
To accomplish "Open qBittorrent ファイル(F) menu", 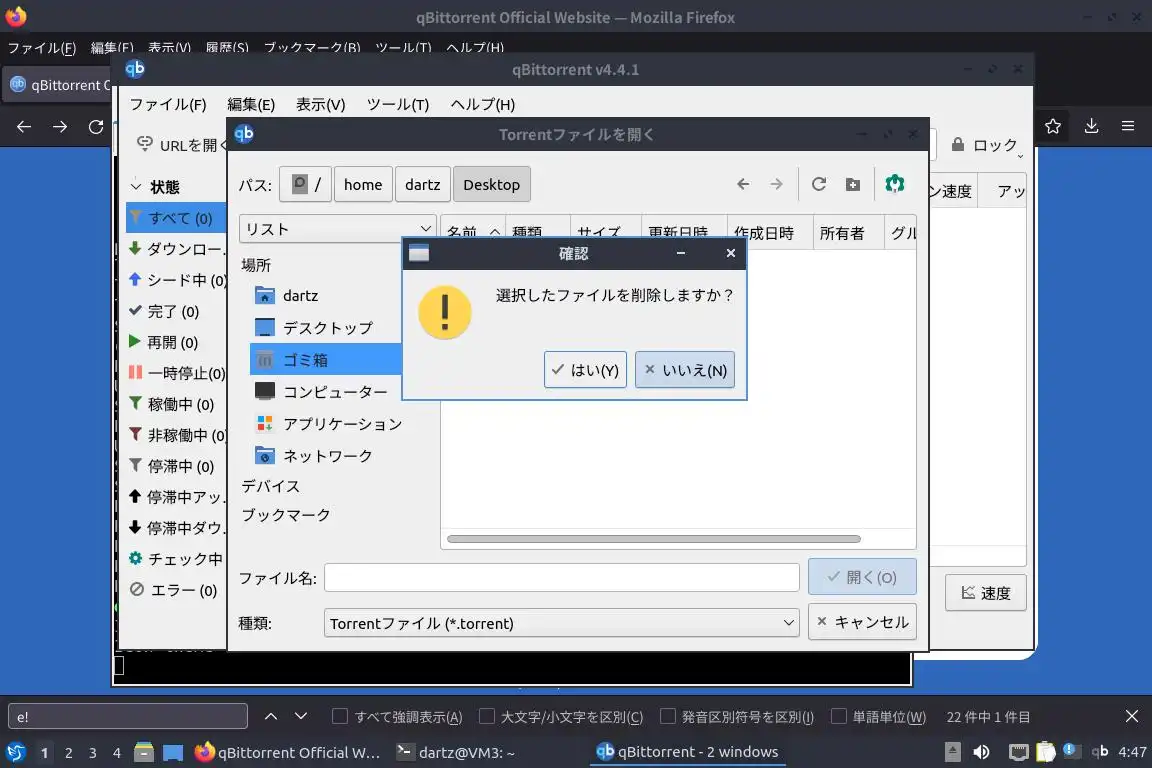I will (x=168, y=104).
